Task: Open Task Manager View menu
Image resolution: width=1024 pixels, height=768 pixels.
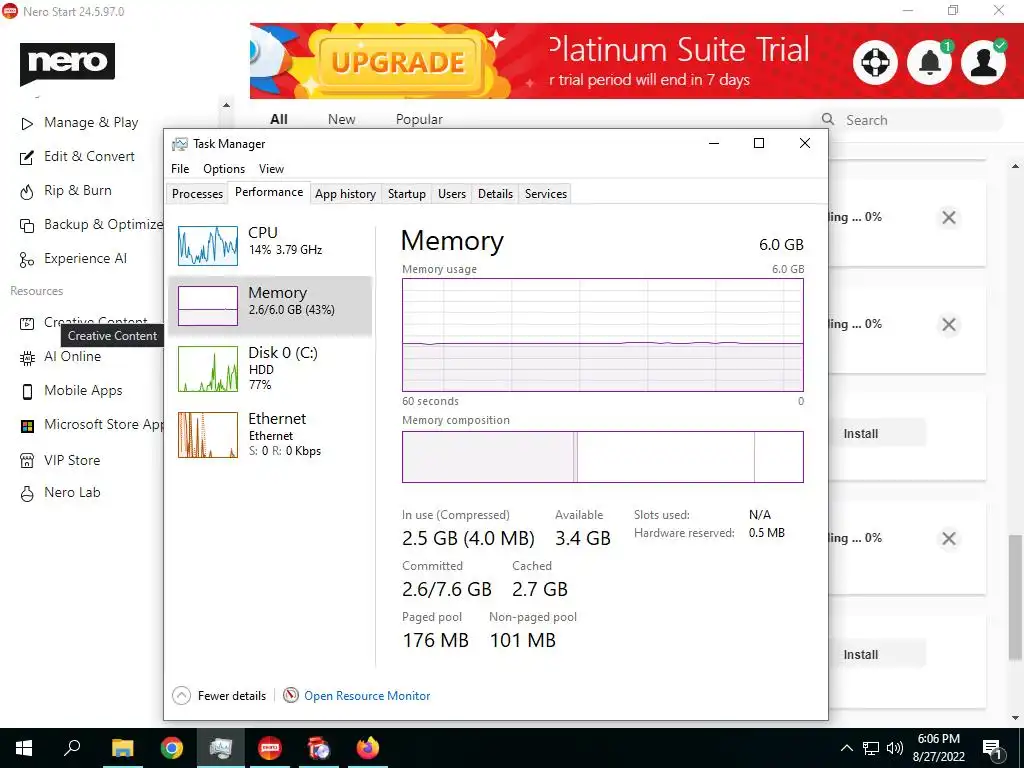Action: coord(271,169)
